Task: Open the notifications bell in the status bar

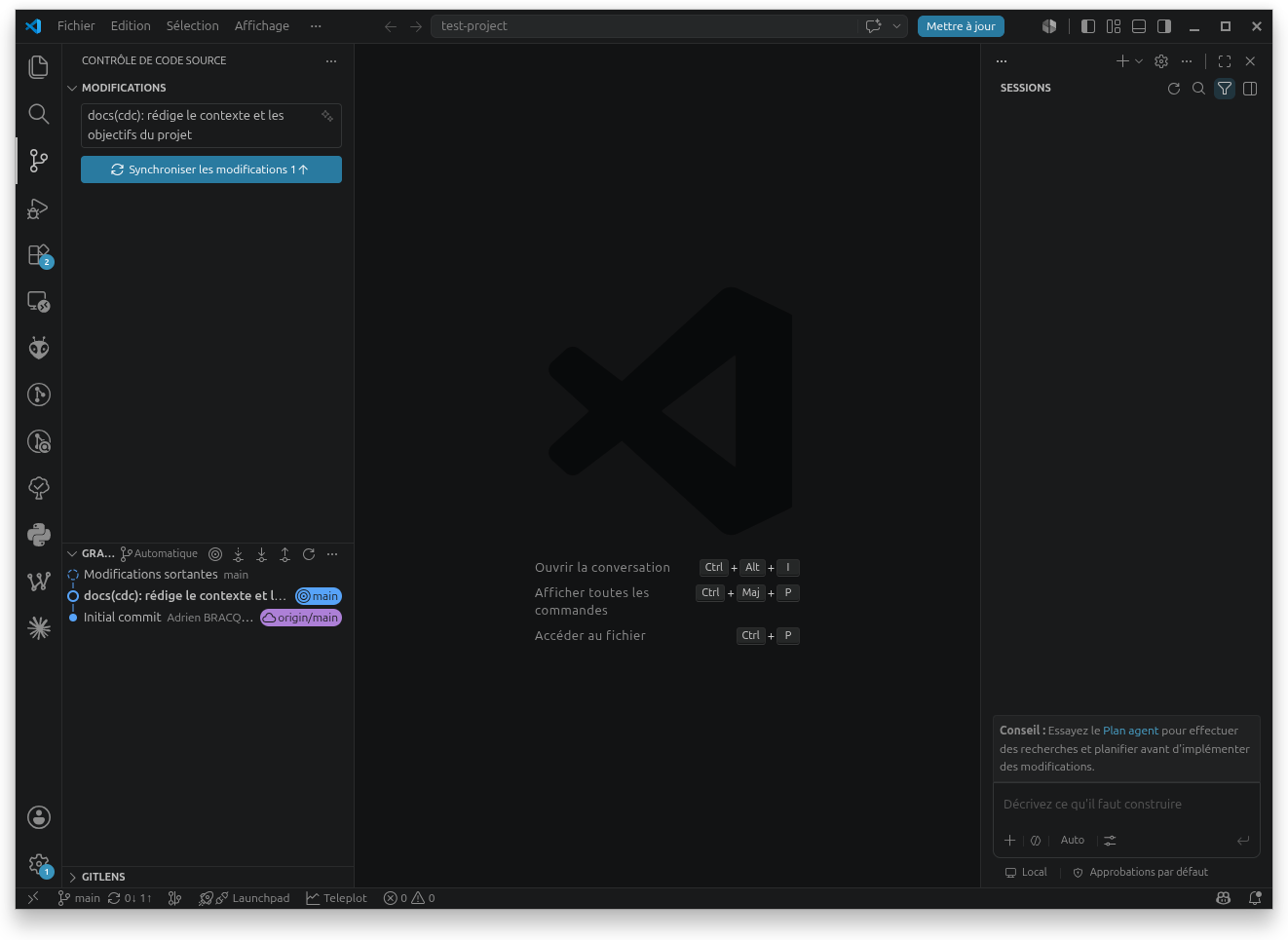Action: point(1255,898)
